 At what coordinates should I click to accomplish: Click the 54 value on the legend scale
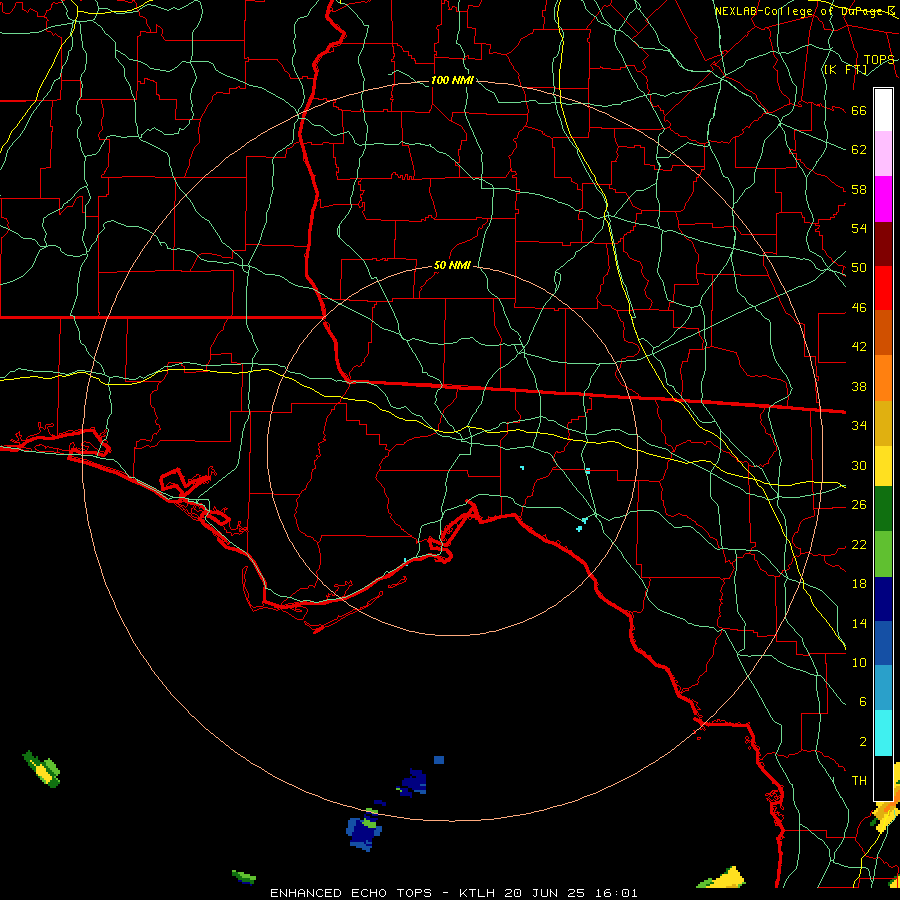pos(859,228)
